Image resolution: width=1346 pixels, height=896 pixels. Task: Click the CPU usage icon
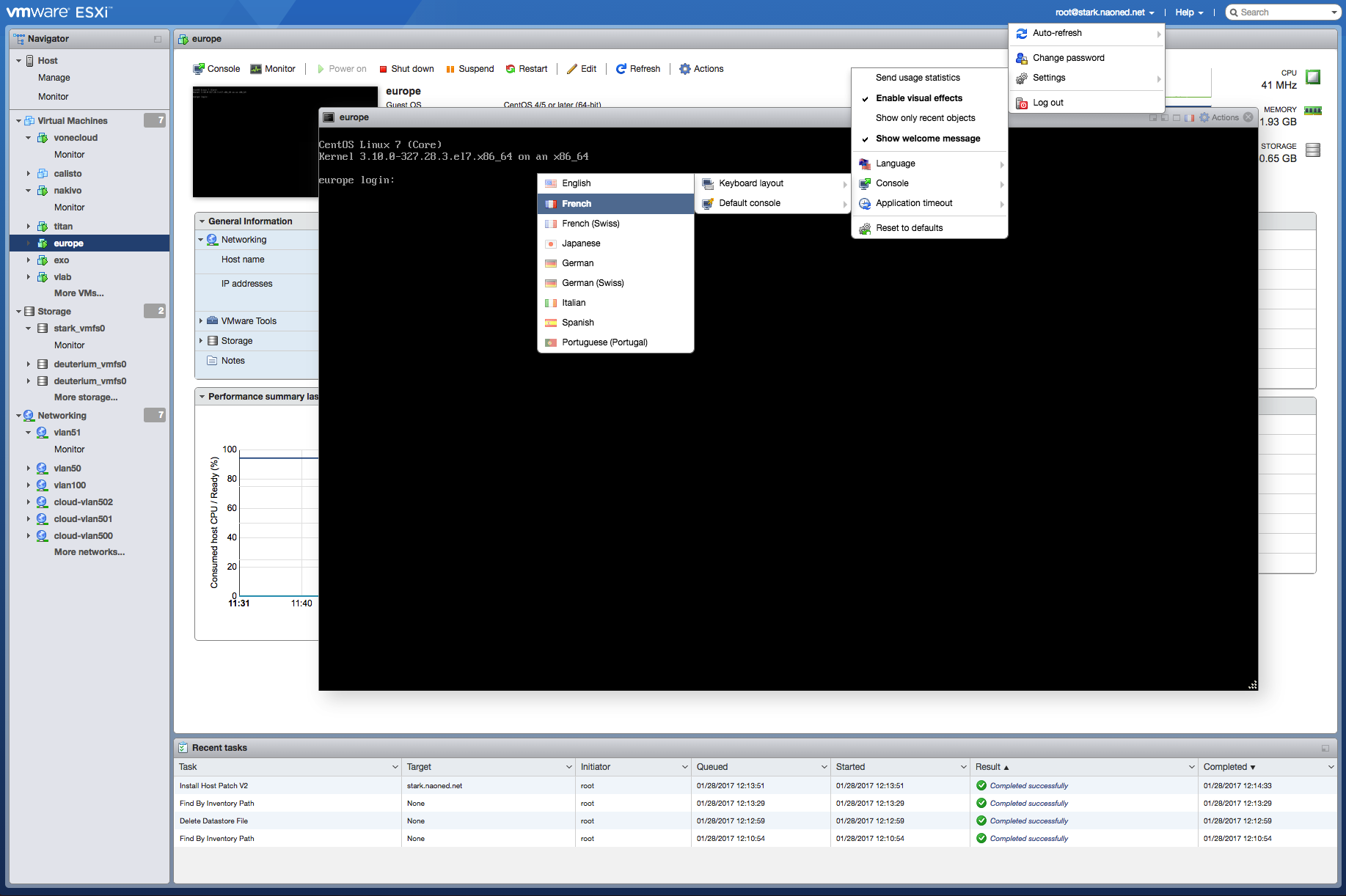point(1313,77)
